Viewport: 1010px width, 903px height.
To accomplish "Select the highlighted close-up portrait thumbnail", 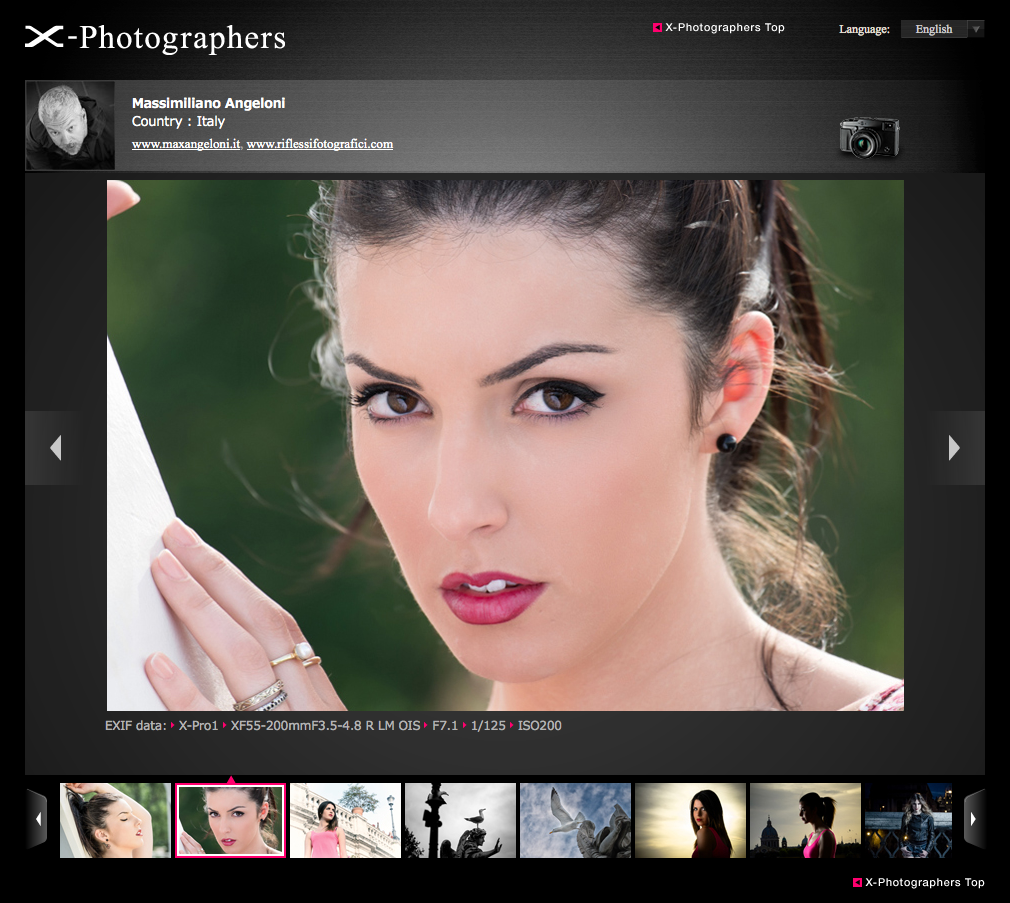I will (230, 820).
